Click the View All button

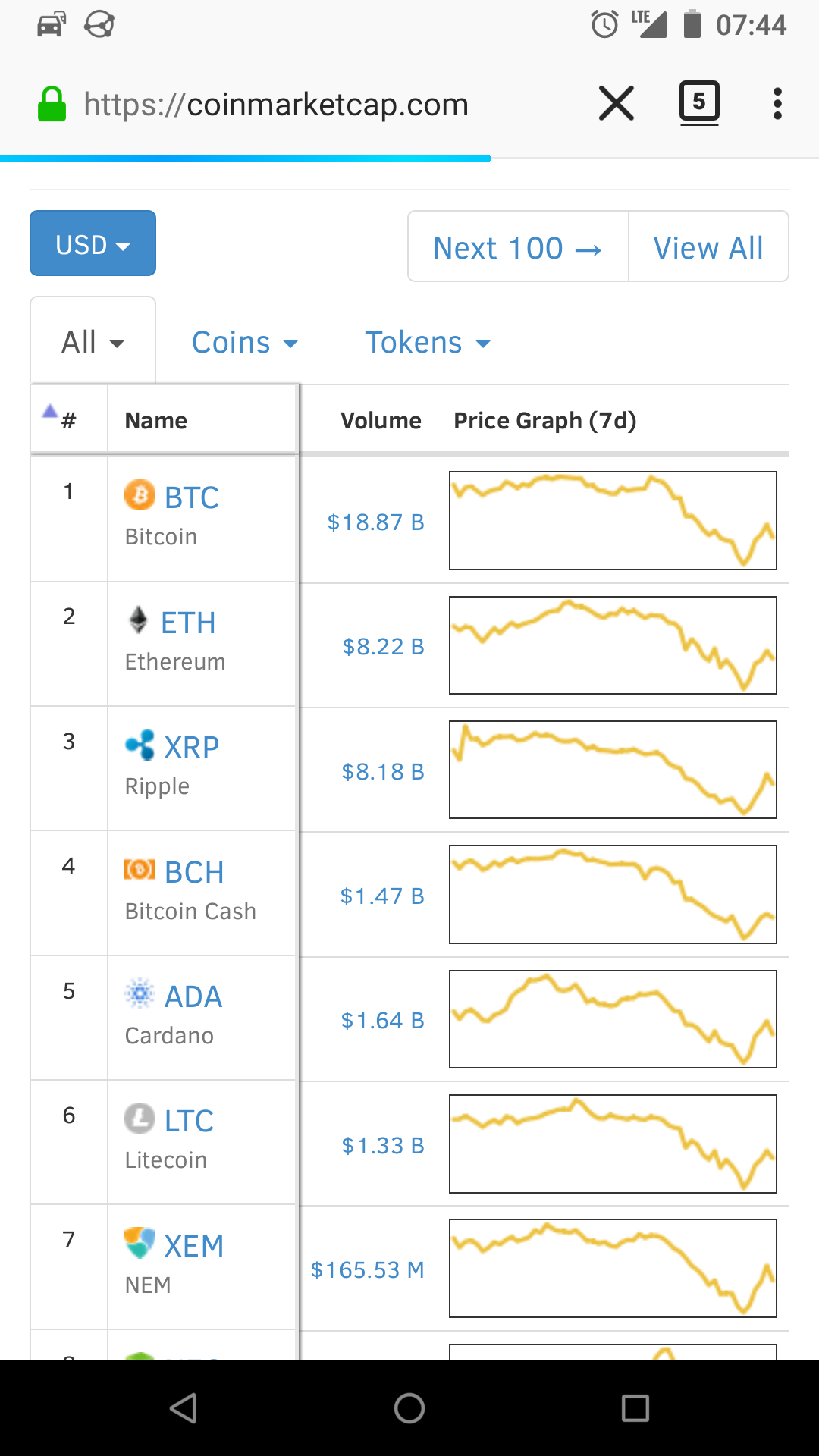(708, 246)
